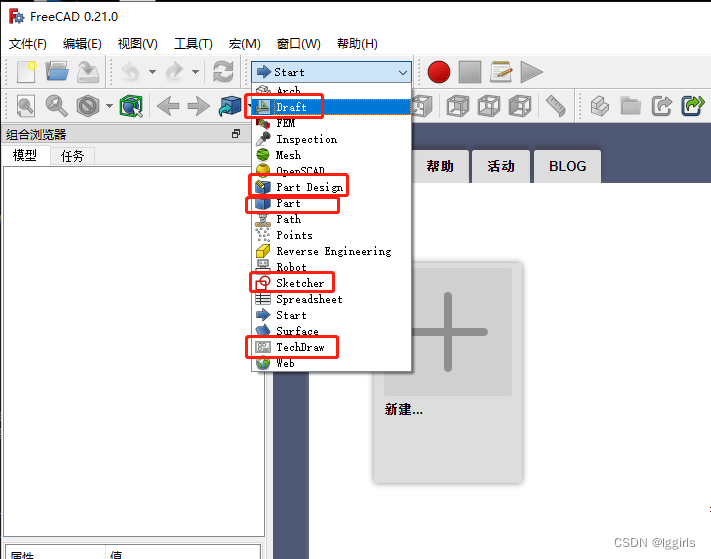The height and width of the screenshot is (559, 711).
Task: Choose FEM workbench from list
Action: pyautogui.click(x=331, y=123)
